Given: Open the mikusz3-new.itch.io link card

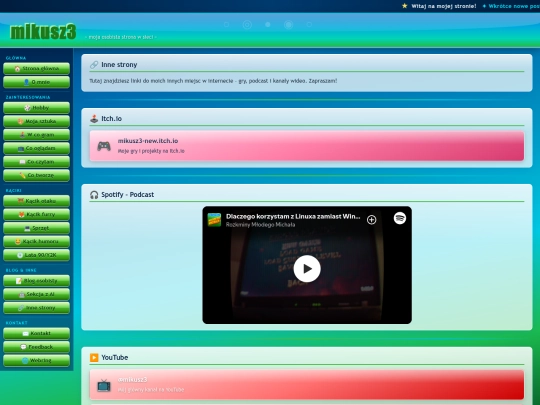Looking at the screenshot, I should click(307, 146).
